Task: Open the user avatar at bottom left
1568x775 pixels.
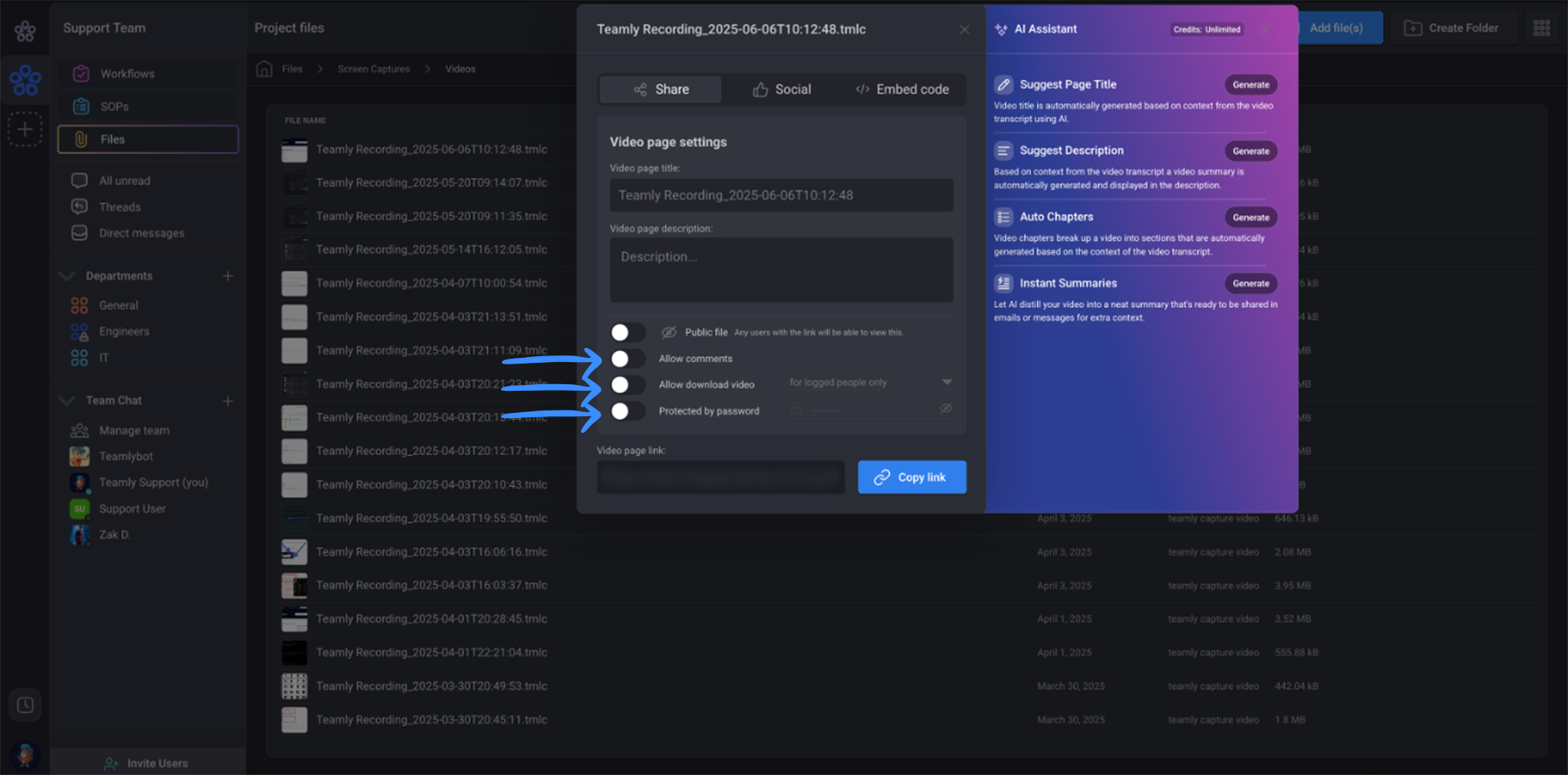Action: (x=25, y=754)
